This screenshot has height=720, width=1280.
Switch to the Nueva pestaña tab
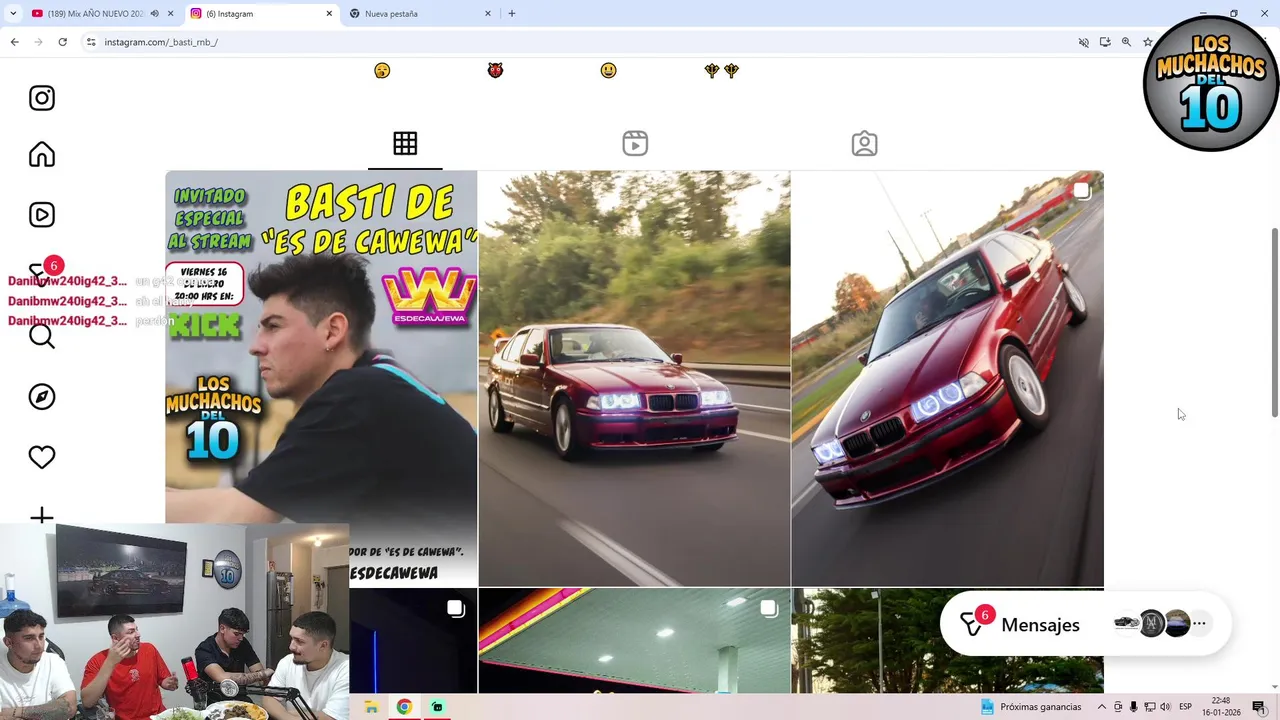pos(420,14)
